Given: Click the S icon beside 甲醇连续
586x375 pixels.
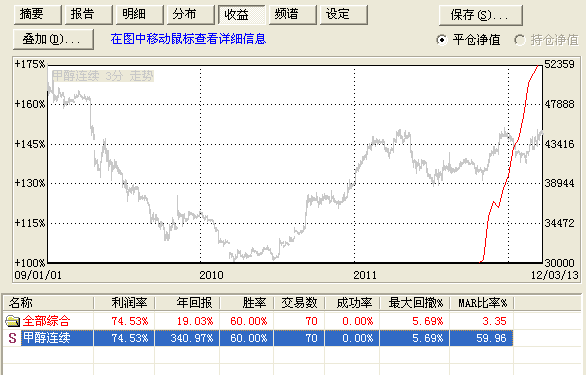Looking at the screenshot, I should click(12, 338).
